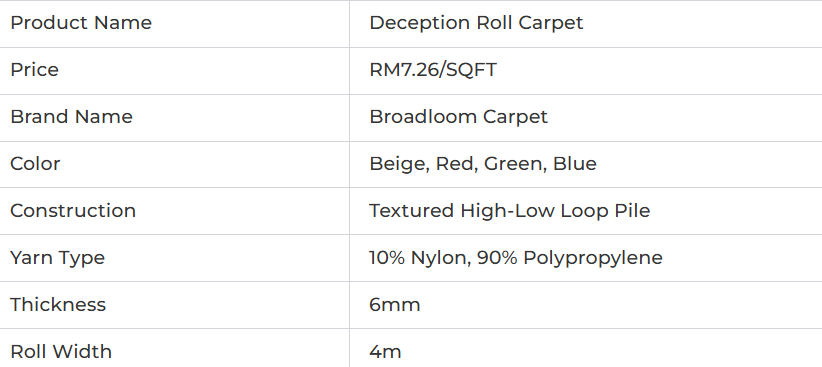Click the 10% Nylon, 90% Polypropylene value
822x367 pixels.
(x=516, y=258)
